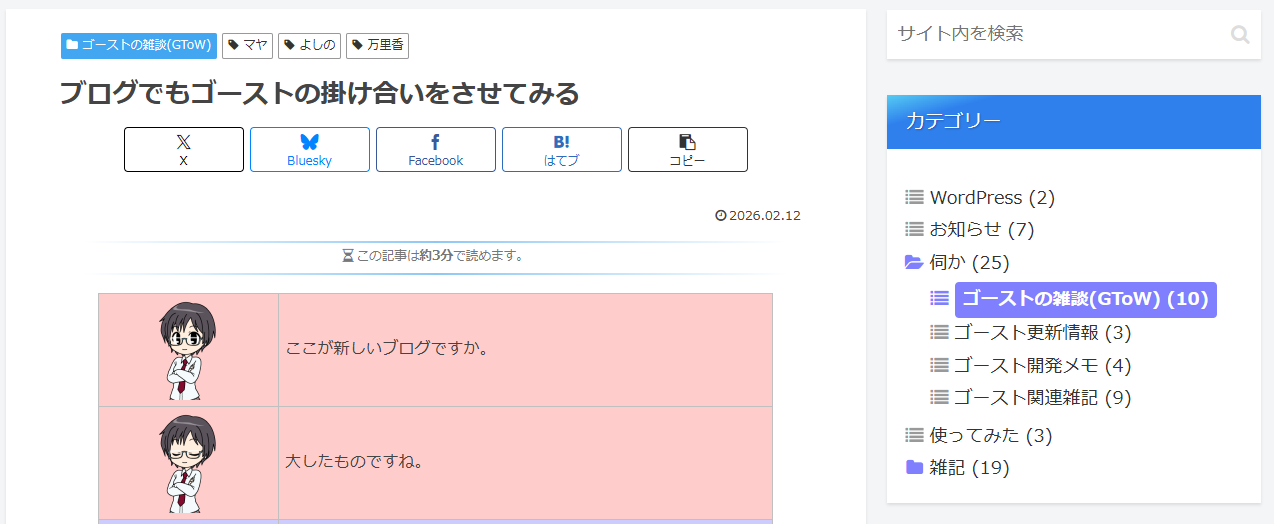Open the 使ってみた (3) category
Viewport: 1274px width, 524px height.
[x=991, y=435]
